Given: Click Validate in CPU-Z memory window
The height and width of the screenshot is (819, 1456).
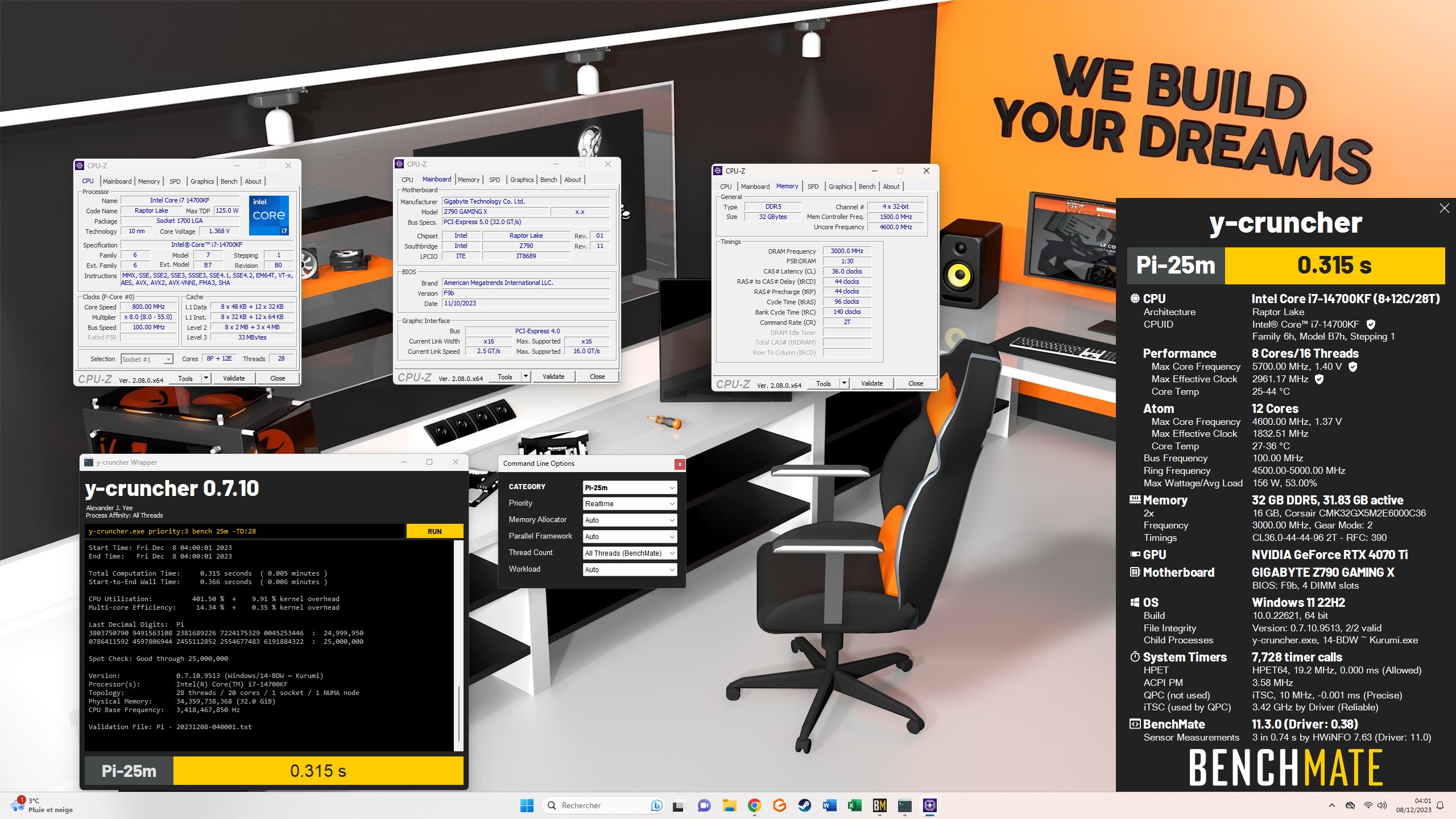Looking at the screenshot, I should click(872, 383).
